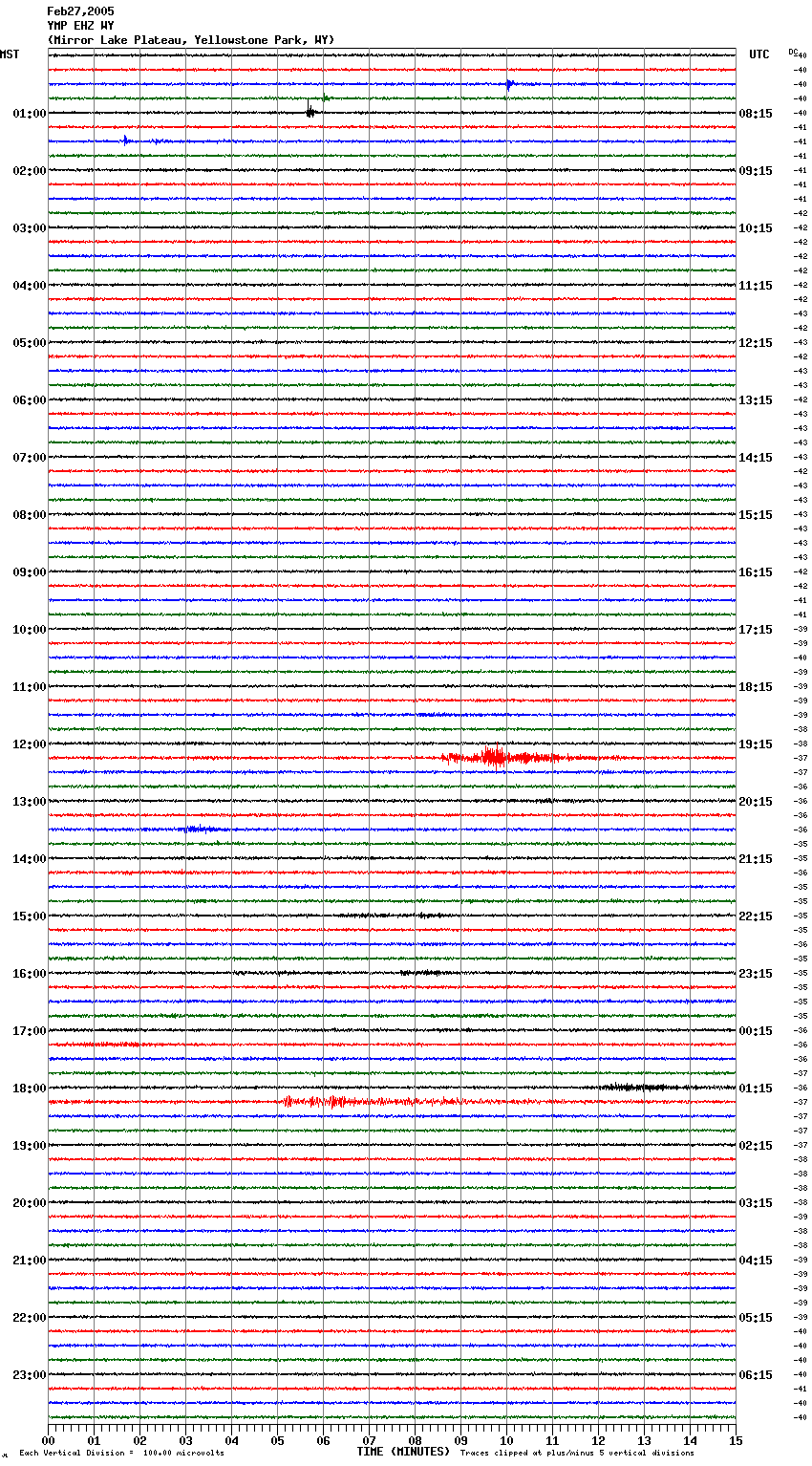
Task: Click the 09:15 UTC time label
Action: tap(756, 171)
